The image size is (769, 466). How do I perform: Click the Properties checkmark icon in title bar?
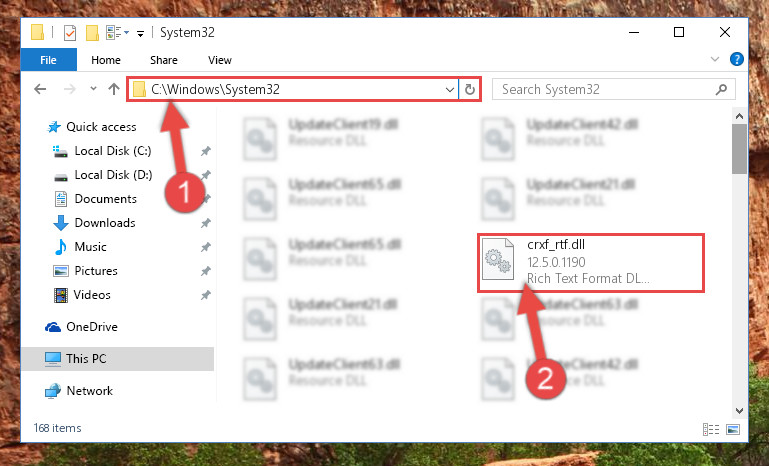click(x=70, y=33)
